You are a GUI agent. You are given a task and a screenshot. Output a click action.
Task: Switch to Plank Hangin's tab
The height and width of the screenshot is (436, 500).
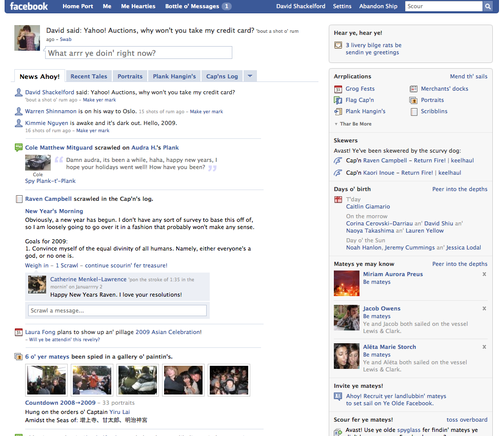pos(174,76)
